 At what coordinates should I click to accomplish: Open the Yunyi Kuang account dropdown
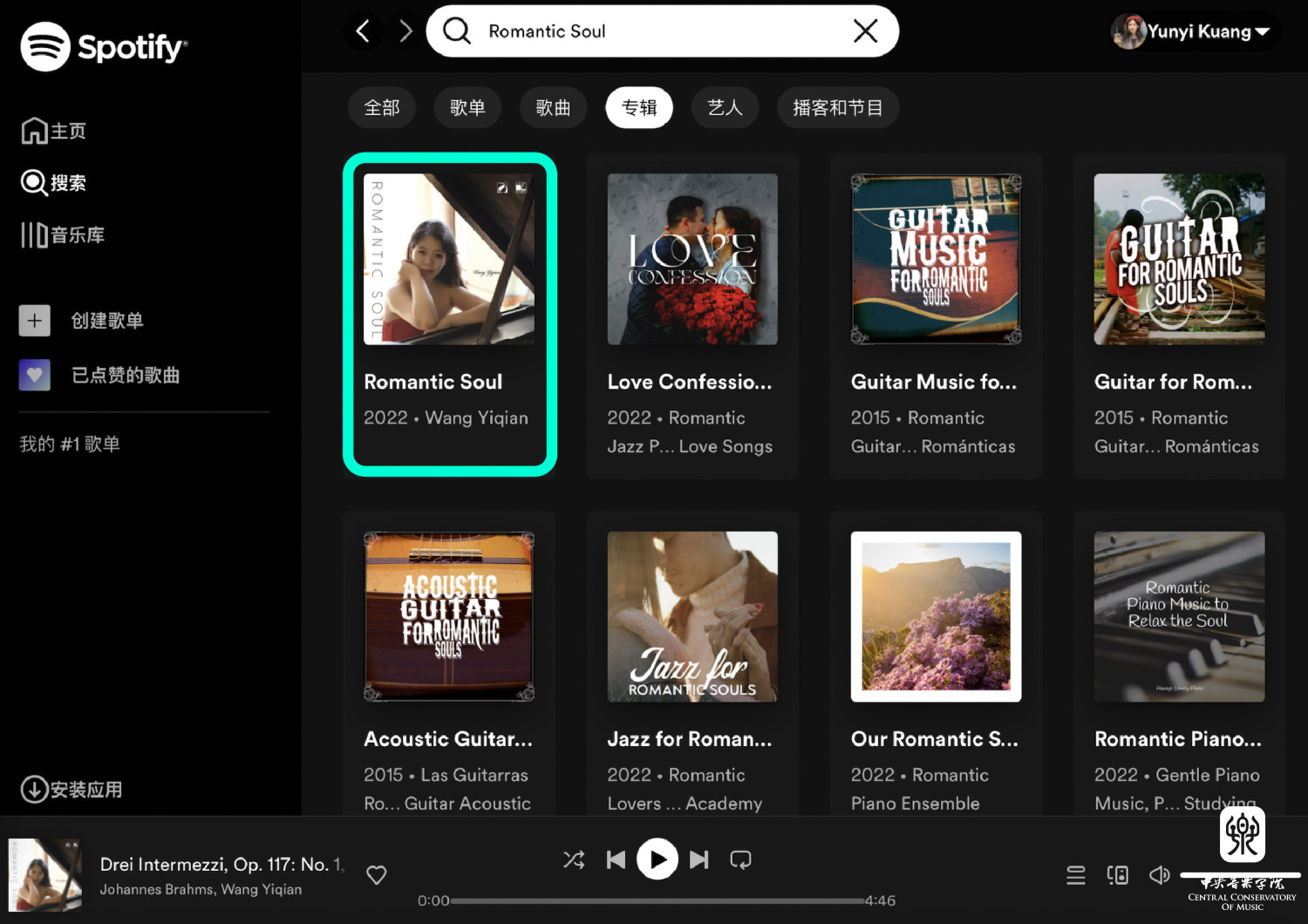(x=1195, y=32)
